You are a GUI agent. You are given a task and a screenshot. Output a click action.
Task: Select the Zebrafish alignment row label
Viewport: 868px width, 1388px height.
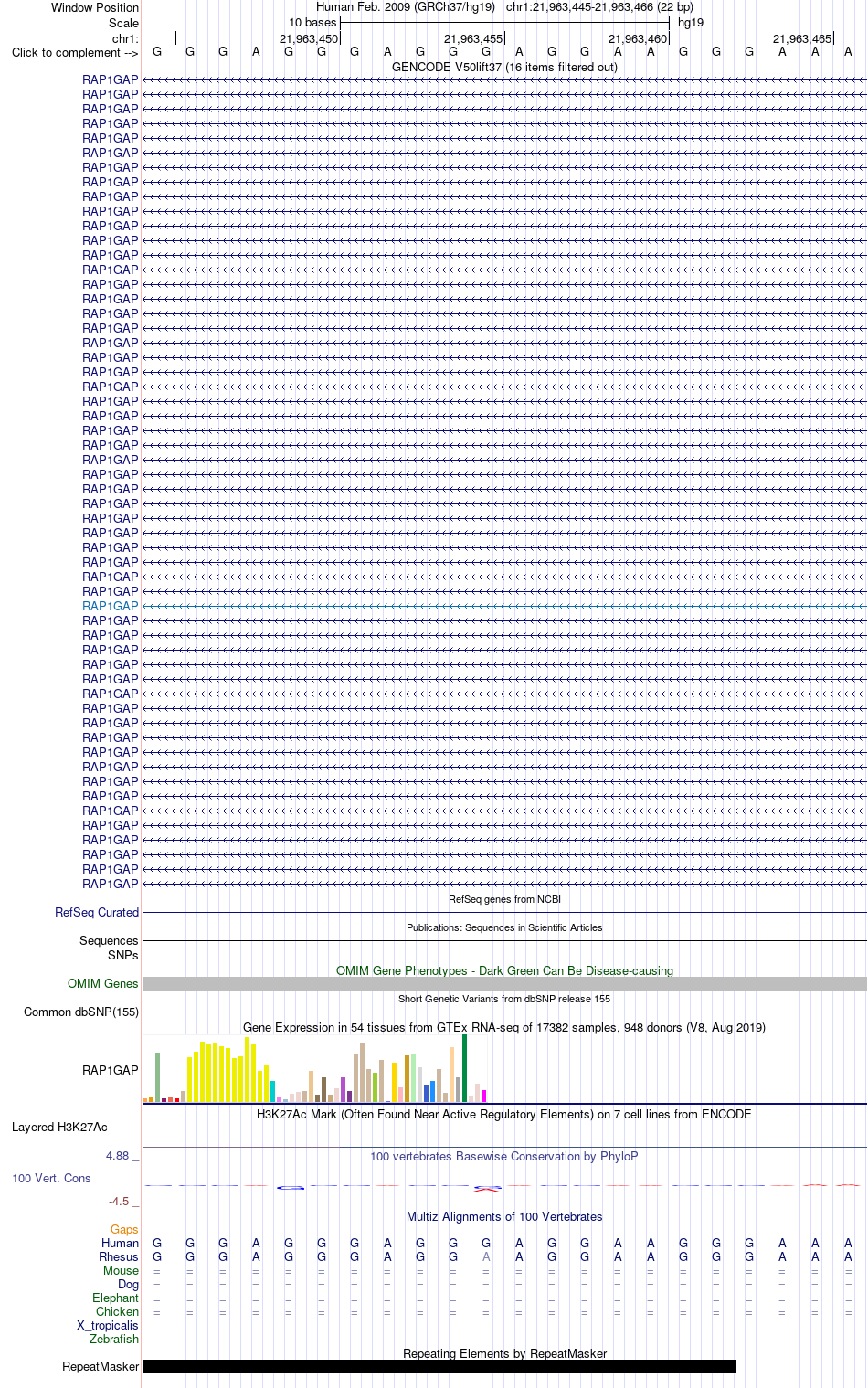click(x=114, y=1339)
